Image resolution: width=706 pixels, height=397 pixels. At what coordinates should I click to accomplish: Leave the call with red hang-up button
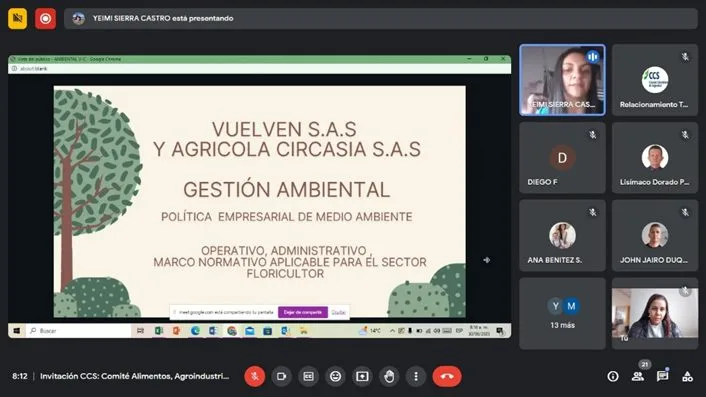pyautogui.click(x=447, y=376)
